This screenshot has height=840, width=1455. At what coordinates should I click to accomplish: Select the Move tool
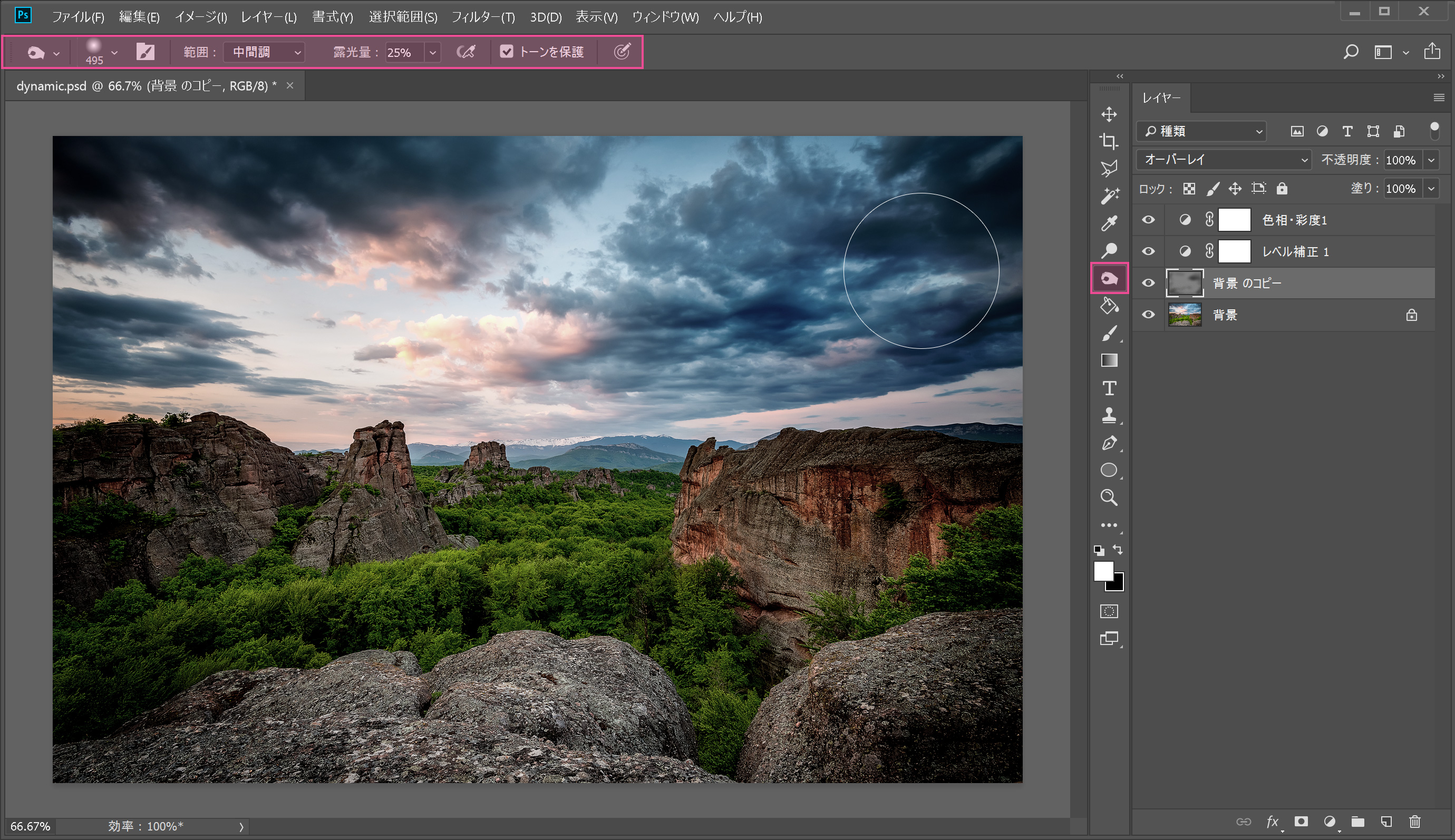click(x=1109, y=114)
